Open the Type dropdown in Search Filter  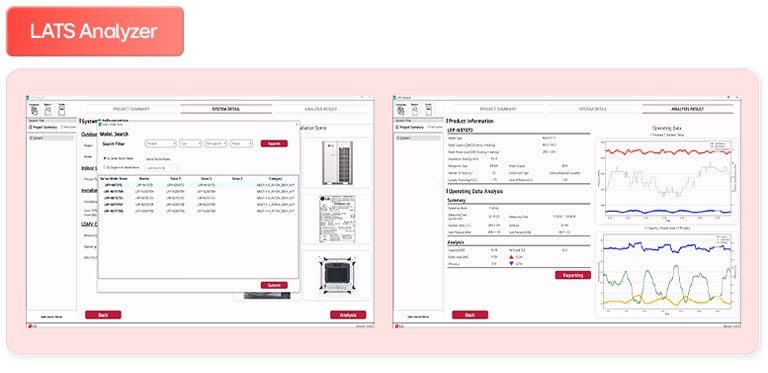coord(190,143)
